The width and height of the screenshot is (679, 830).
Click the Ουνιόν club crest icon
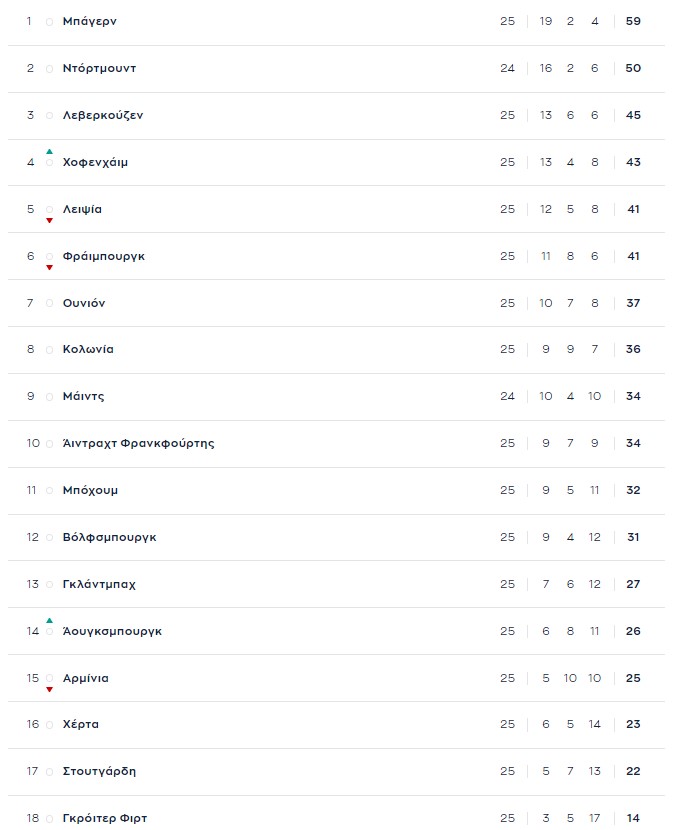[48, 303]
